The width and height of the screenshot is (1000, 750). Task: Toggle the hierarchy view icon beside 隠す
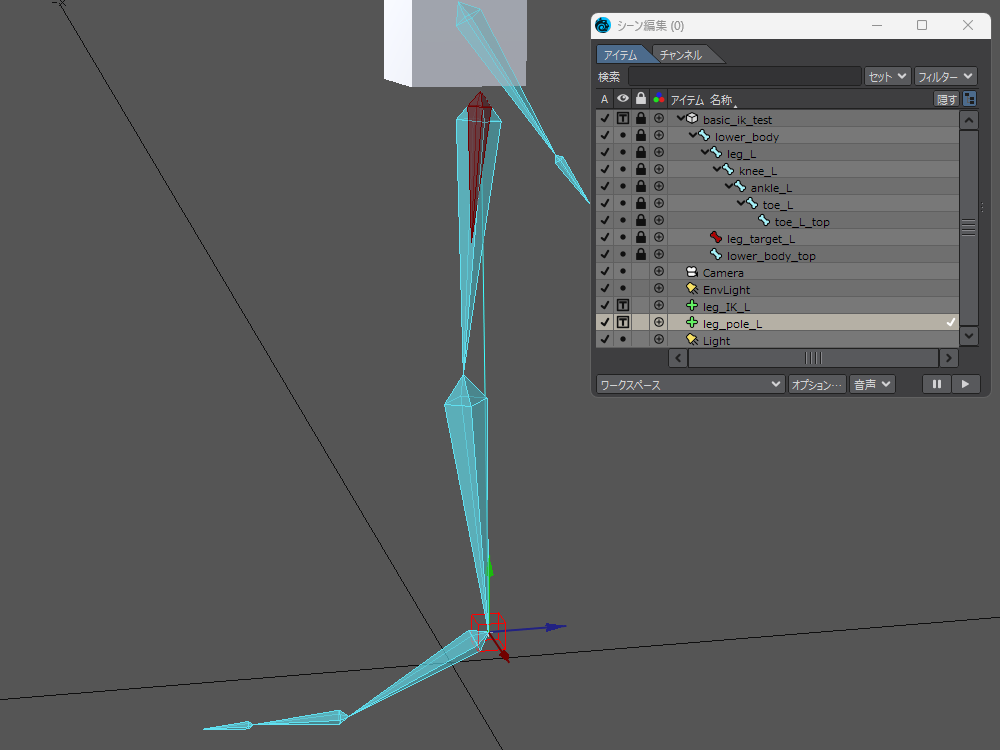[969, 99]
